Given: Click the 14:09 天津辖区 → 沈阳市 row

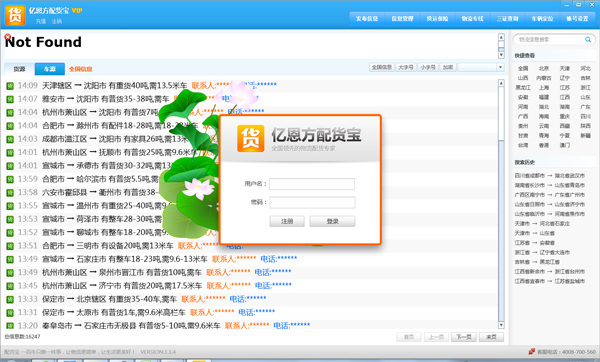Looking at the screenshot, I should point(251,86).
